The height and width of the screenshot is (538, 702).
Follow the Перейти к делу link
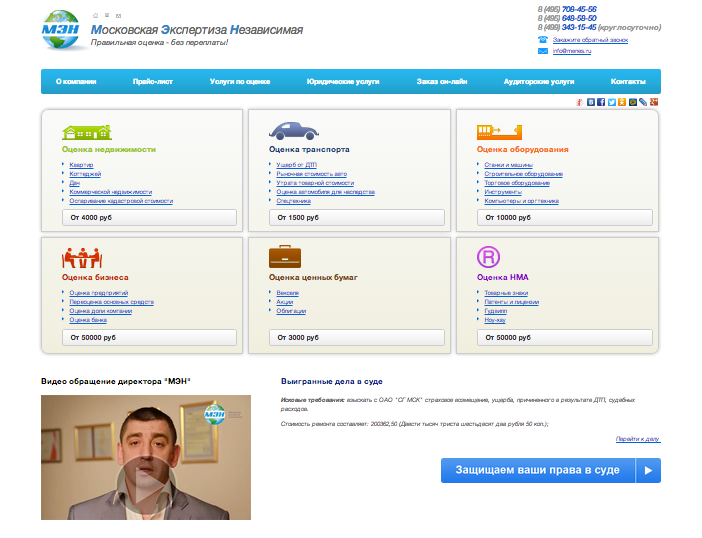(x=638, y=439)
